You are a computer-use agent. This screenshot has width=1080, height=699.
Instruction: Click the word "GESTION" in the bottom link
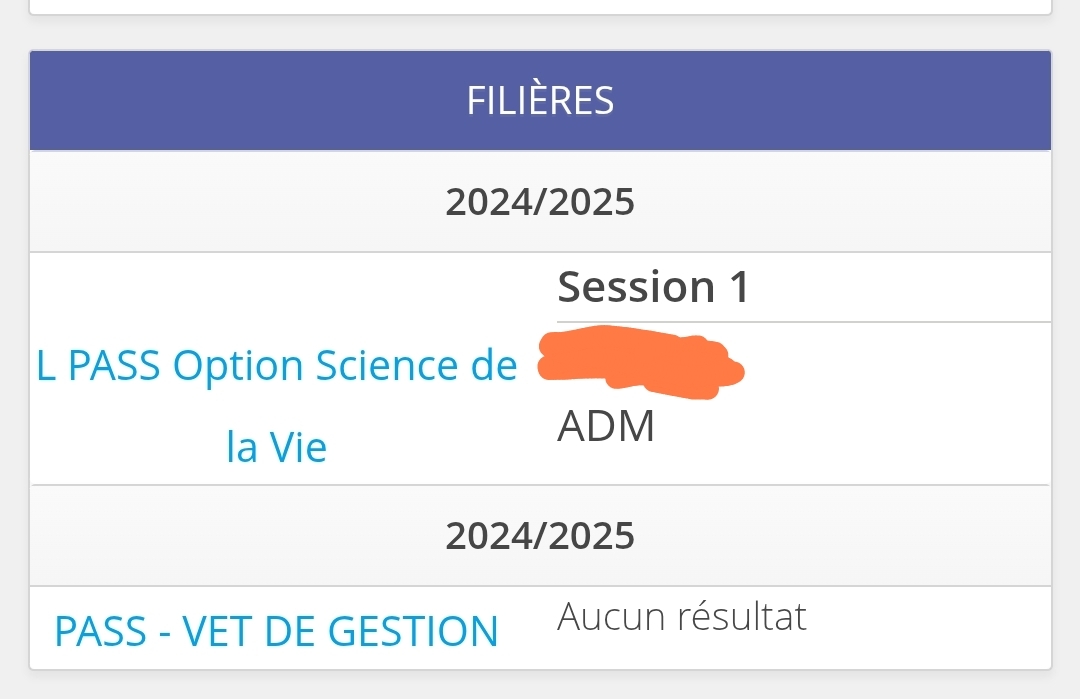(413, 631)
